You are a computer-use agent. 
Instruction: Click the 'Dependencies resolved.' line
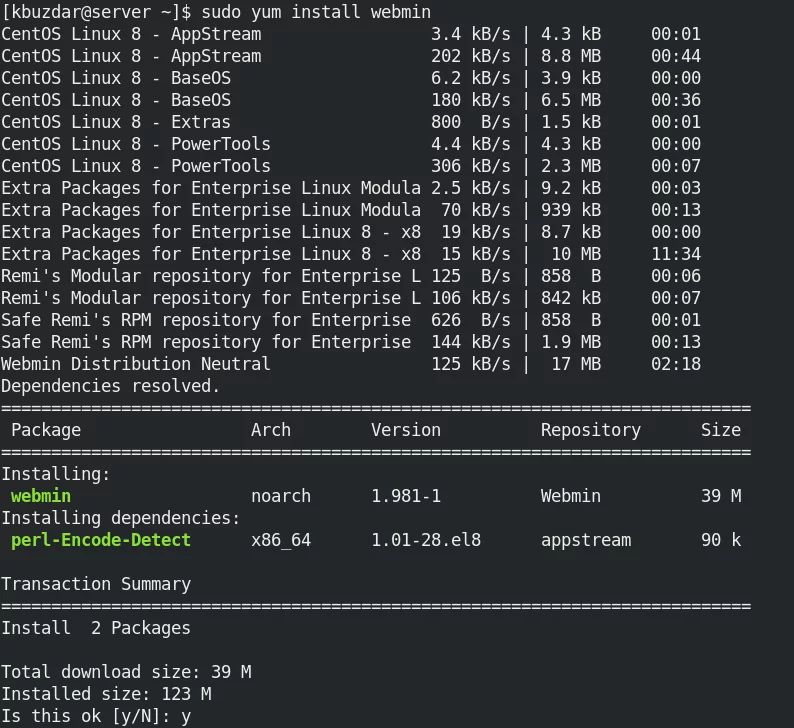point(110,386)
